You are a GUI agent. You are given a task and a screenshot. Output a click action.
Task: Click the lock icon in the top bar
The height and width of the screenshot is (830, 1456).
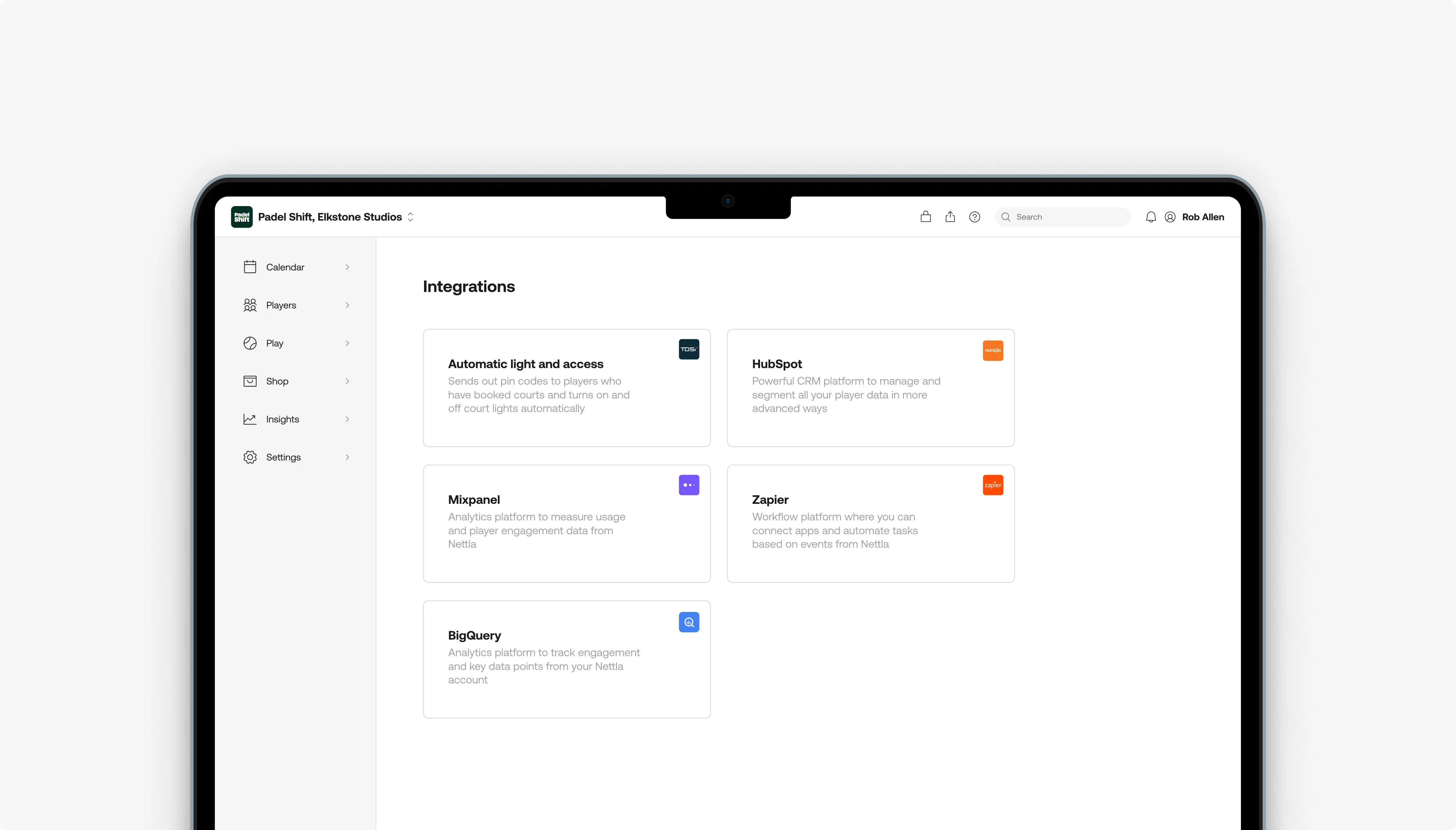point(925,217)
